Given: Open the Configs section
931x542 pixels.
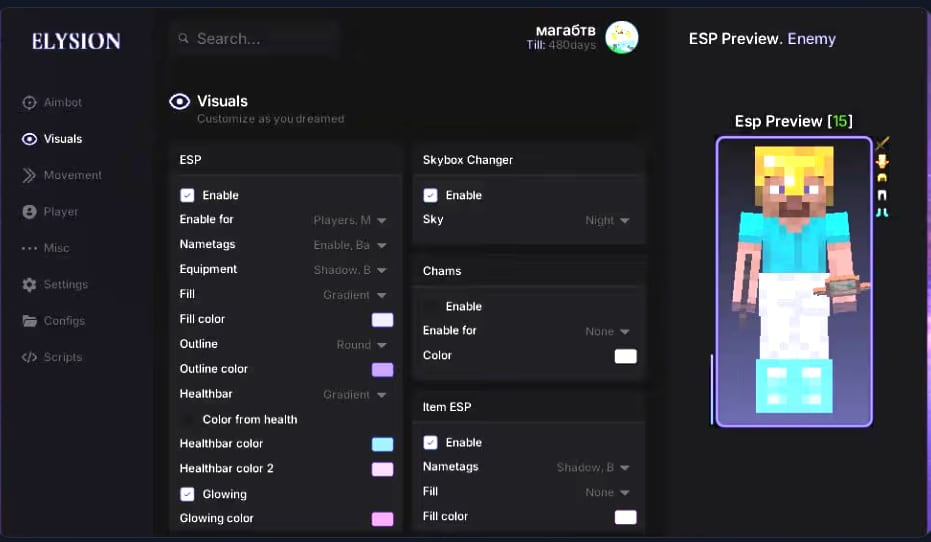Looking at the screenshot, I should pyautogui.click(x=53, y=321).
